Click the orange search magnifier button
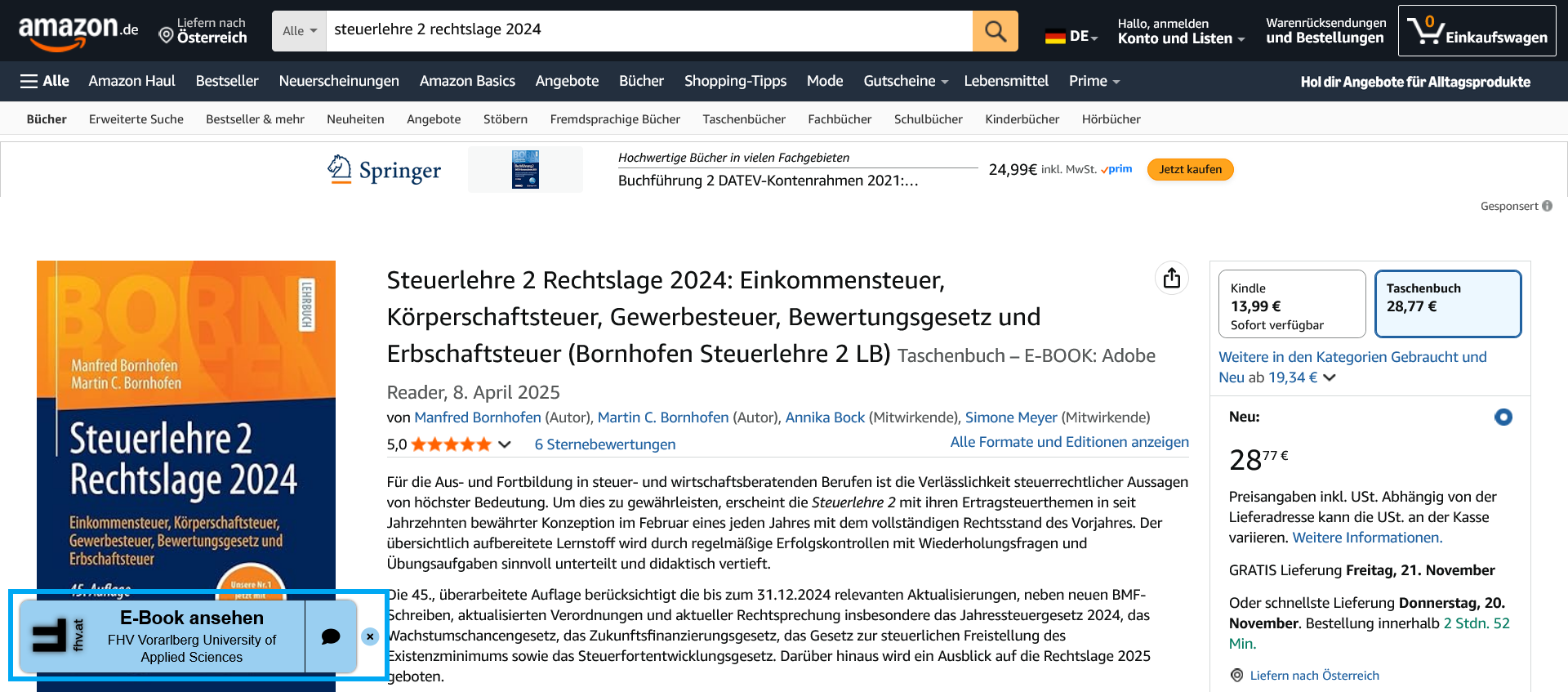Viewport: 1568px width, 692px height. click(x=995, y=31)
